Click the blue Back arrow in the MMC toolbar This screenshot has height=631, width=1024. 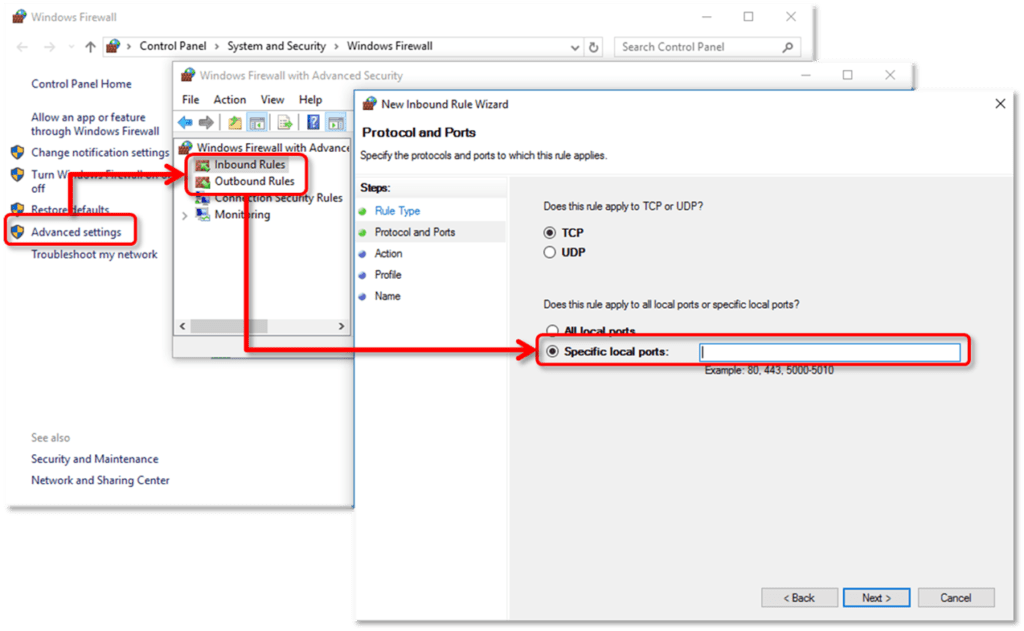click(185, 122)
